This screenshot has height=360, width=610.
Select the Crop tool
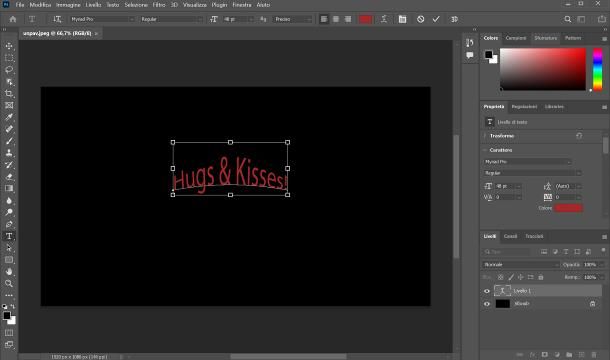(x=9, y=93)
